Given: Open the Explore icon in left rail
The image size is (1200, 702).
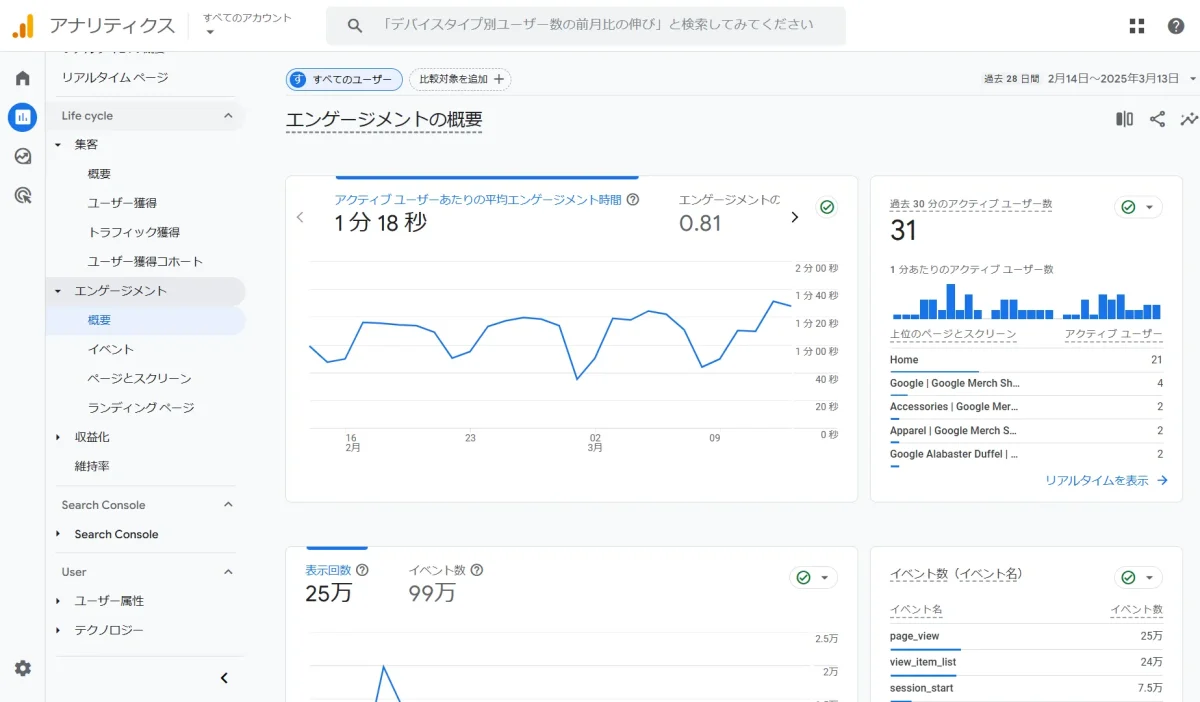Looking at the screenshot, I should coord(22,156).
